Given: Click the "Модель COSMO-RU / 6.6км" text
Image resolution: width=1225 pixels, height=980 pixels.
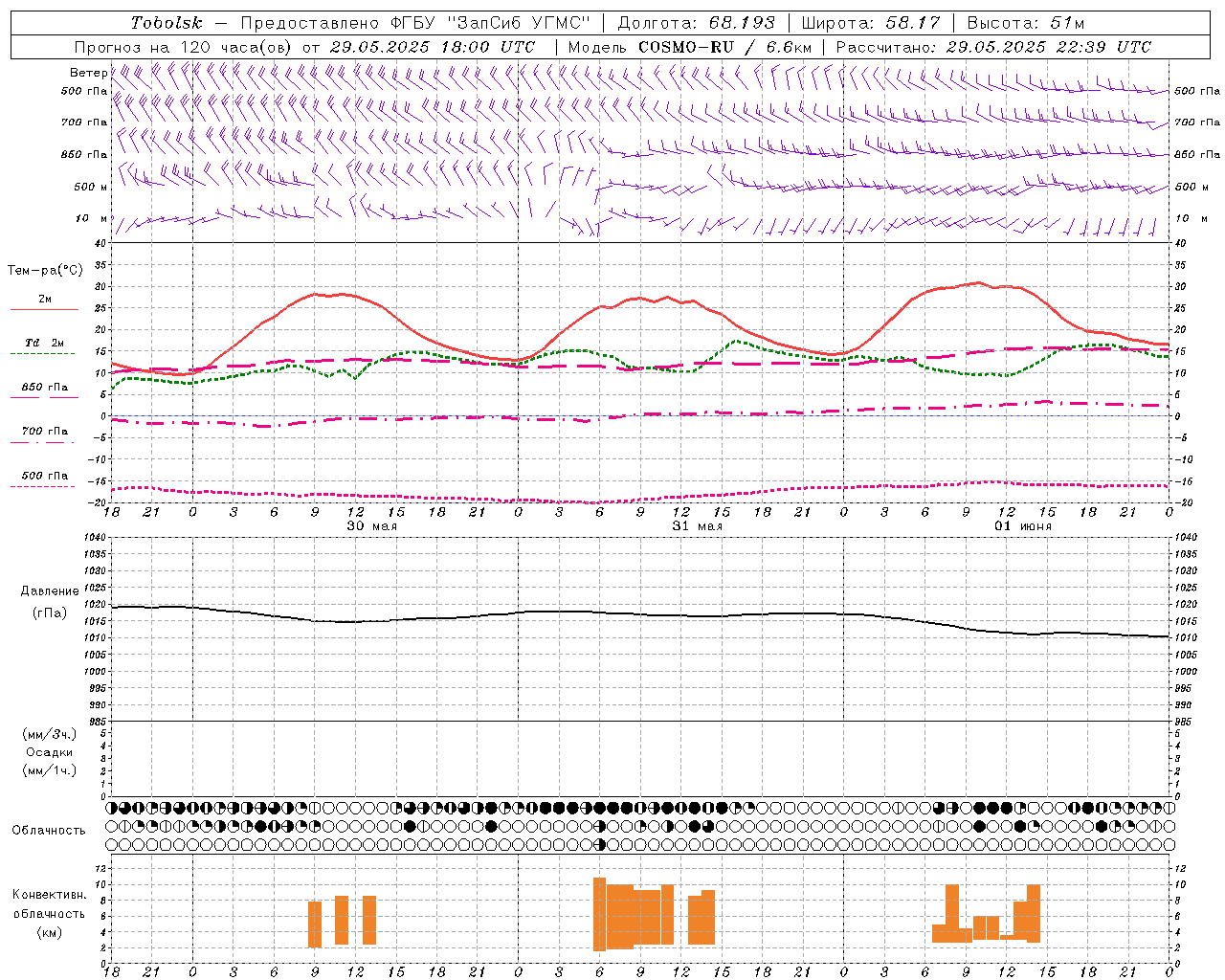Looking at the screenshot, I should pos(689,47).
